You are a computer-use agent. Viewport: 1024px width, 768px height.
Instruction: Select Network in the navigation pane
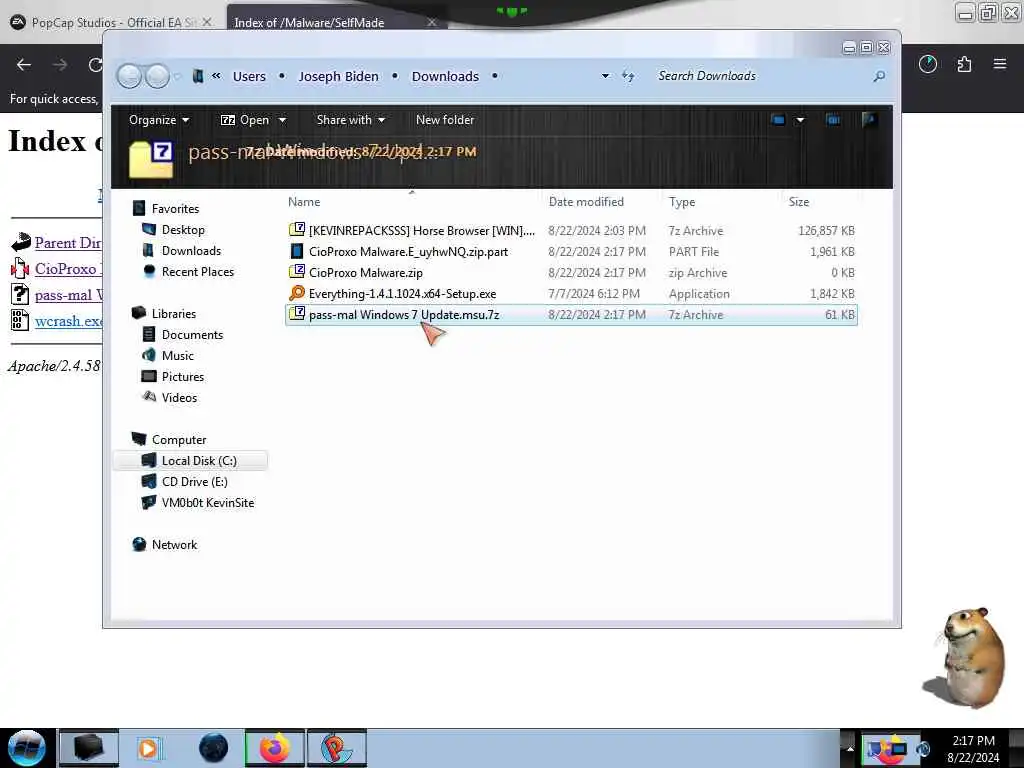(174, 545)
